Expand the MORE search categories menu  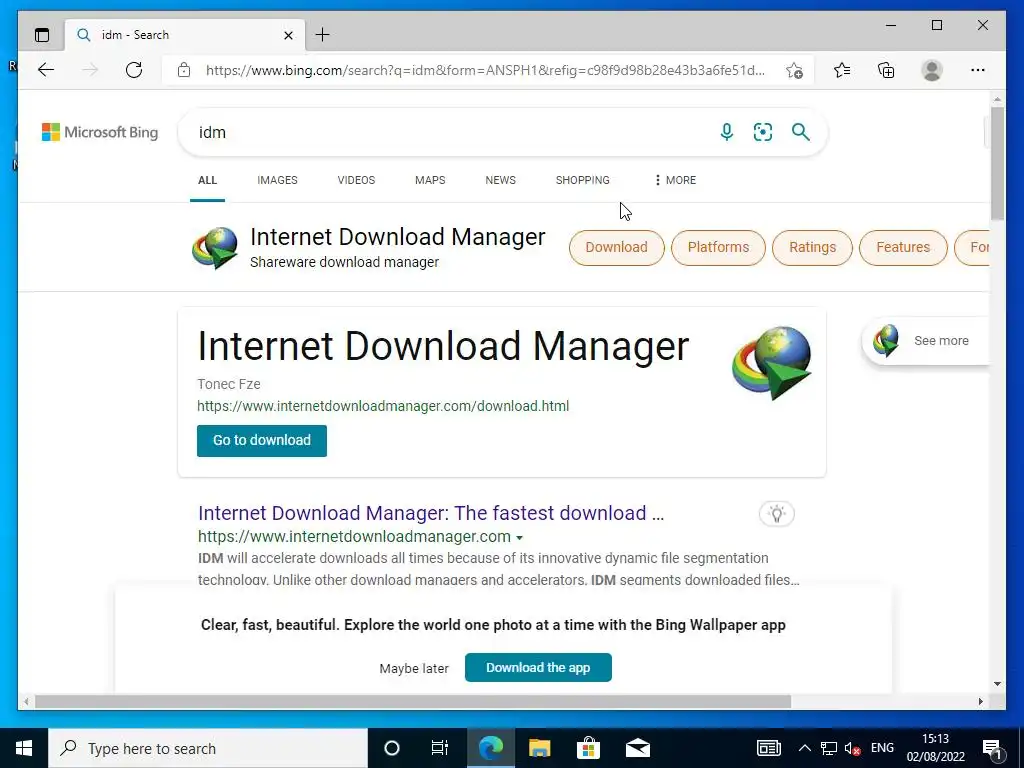[x=675, y=180]
